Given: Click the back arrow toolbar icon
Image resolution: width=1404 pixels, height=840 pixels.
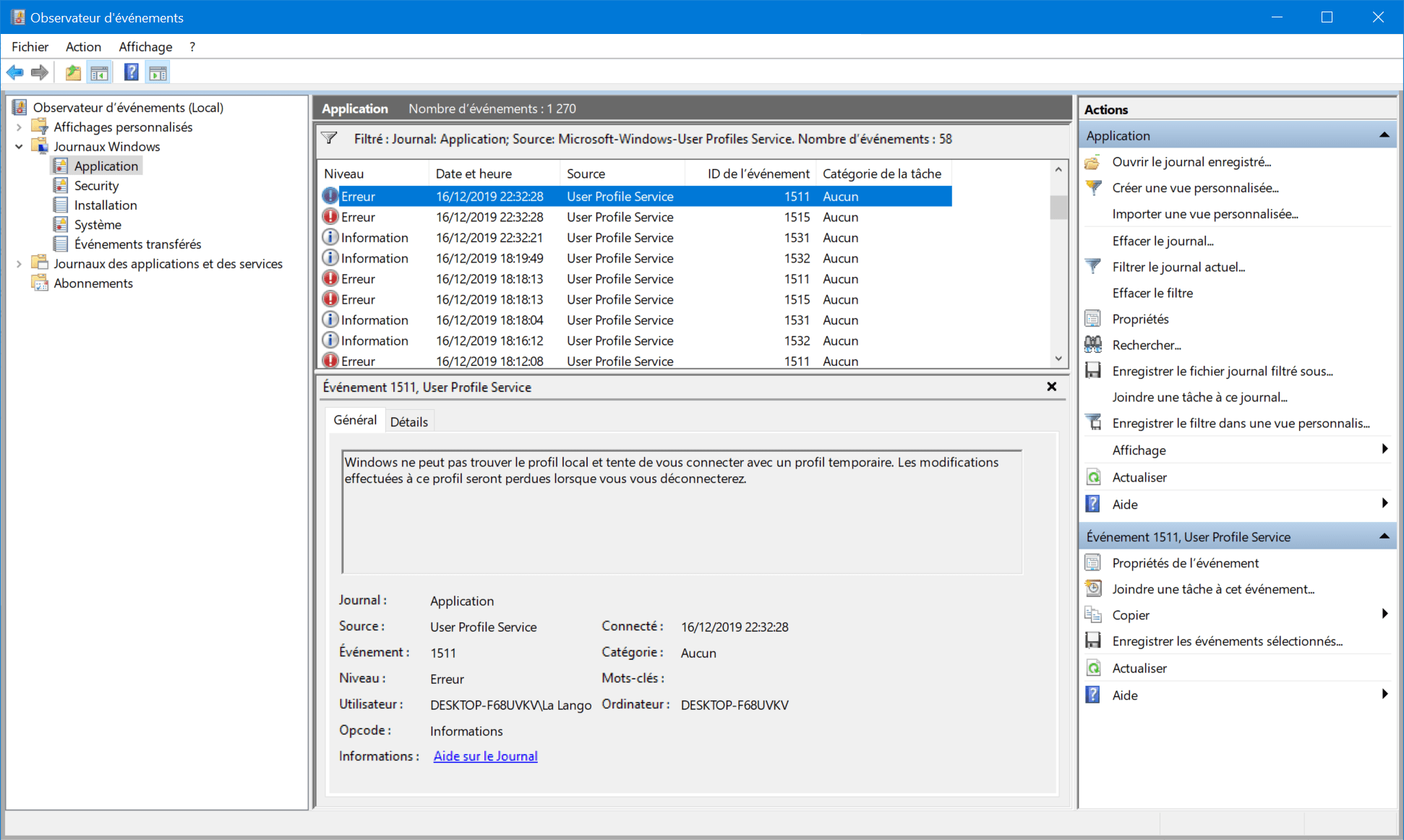Looking at the screenshot, I should 15,72.
